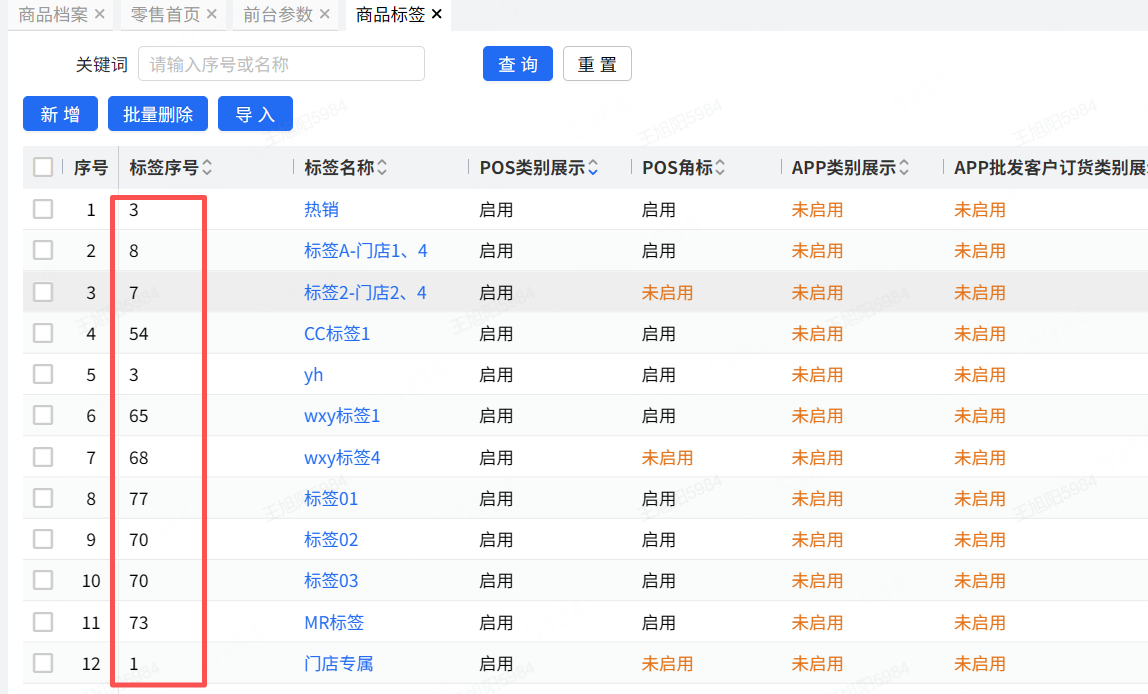Image resolution: width=1148 pixels, height=694 pixels.
Task: Click tag number 65 cell
Action: pos(138,416)
